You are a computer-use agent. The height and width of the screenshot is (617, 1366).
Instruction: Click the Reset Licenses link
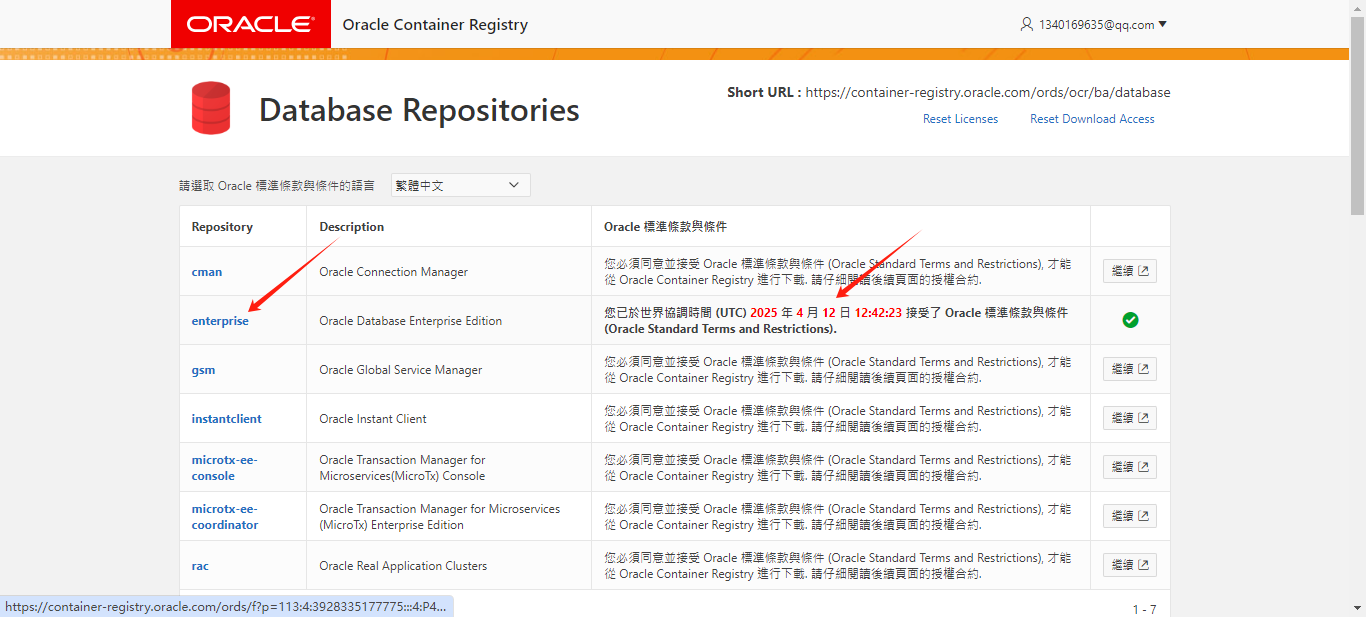coord(960,119)
